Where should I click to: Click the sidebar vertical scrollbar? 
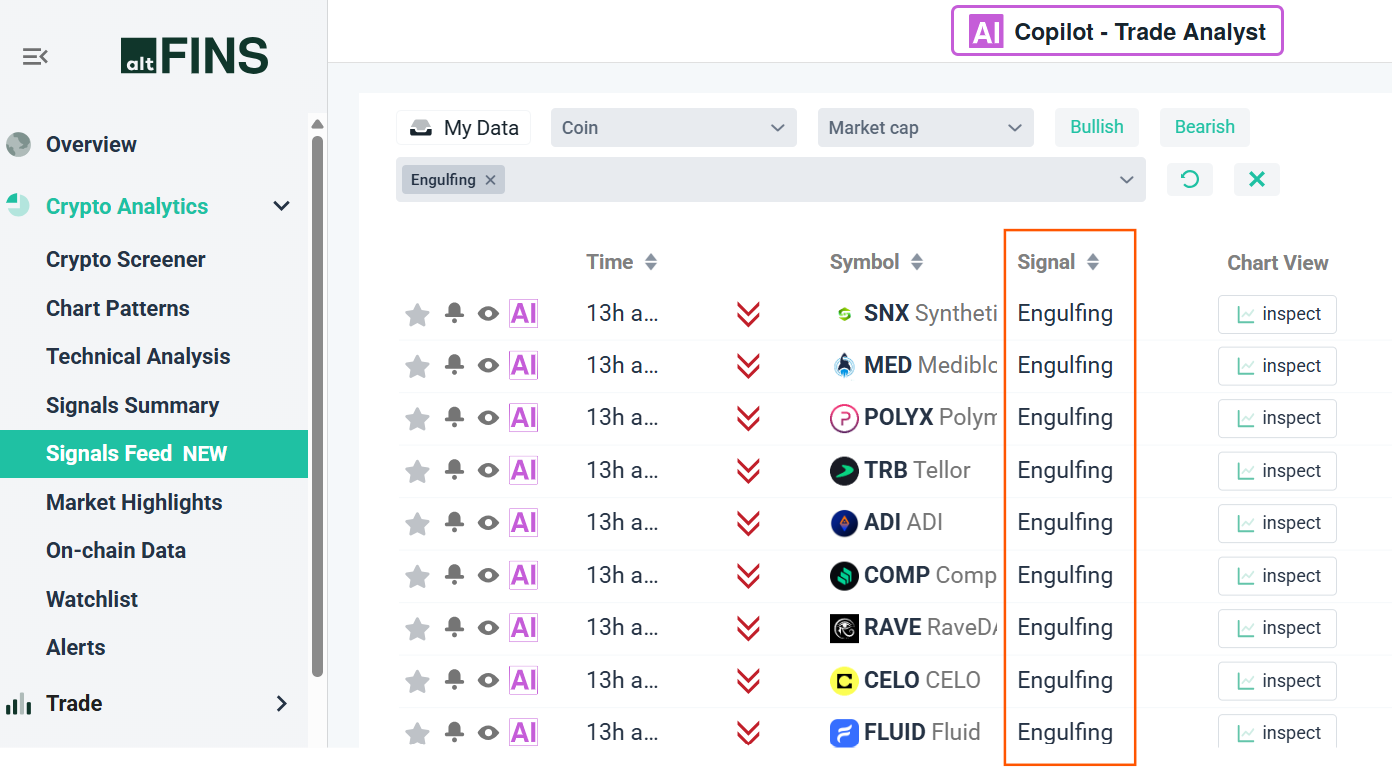pyautogui.click(x=318, y=405)
